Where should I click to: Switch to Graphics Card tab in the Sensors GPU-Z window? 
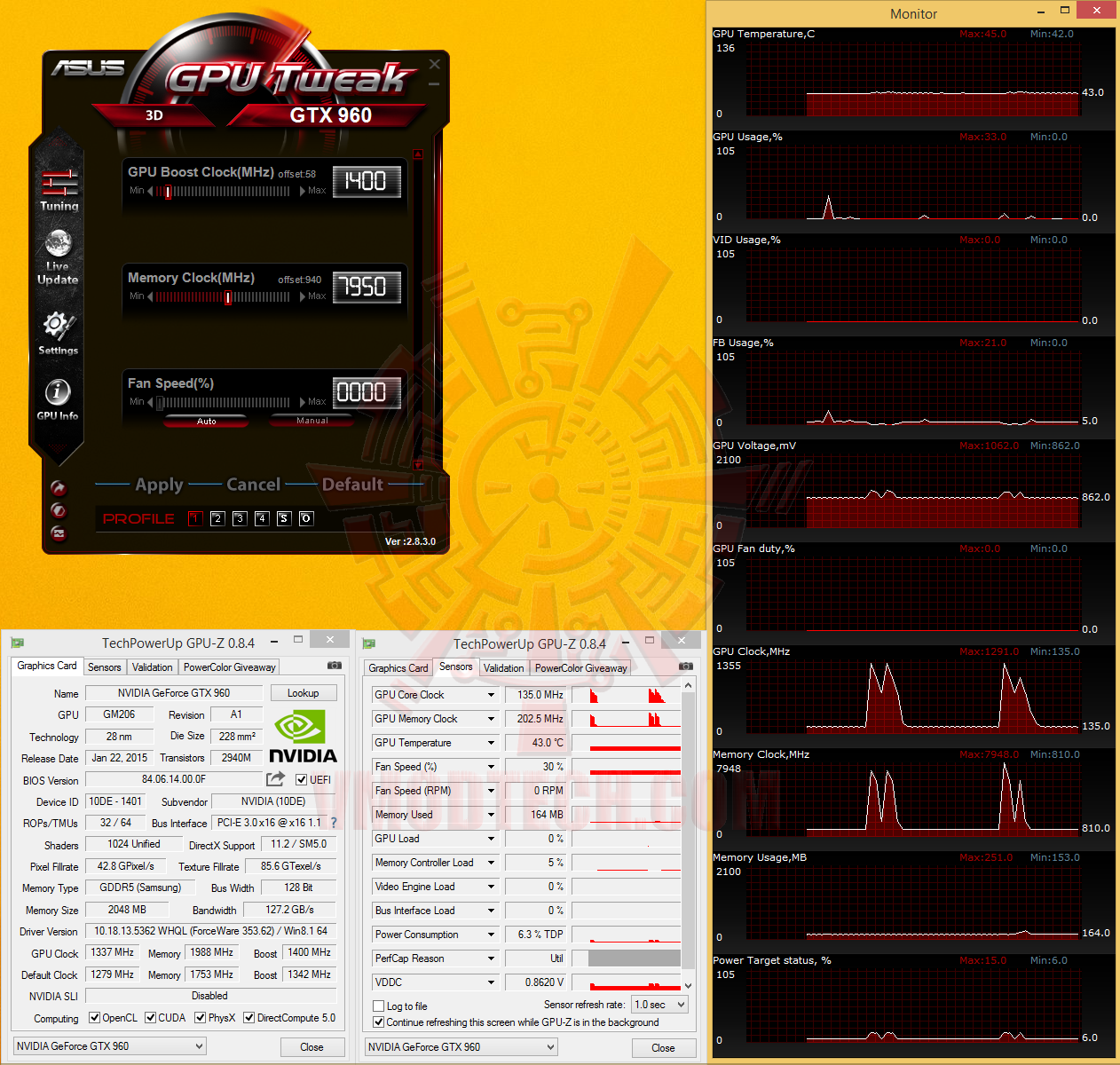[398, 668]
